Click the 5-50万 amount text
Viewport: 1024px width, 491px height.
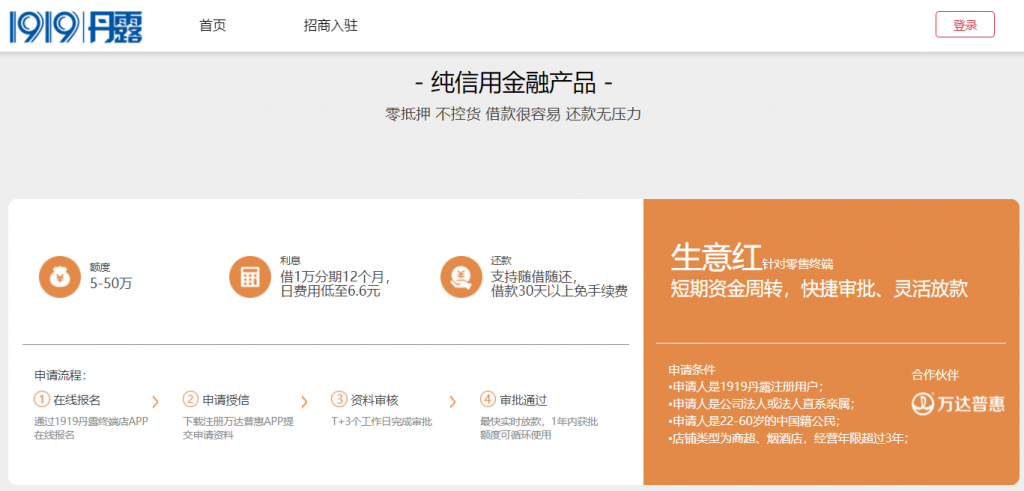(x=111, y=283)
